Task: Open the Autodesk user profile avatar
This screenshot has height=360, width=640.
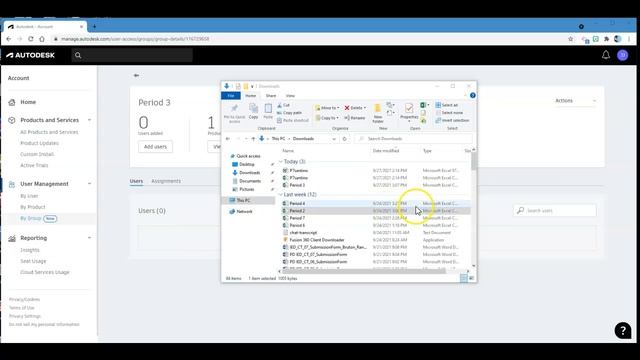Action: tap(622, 55)
